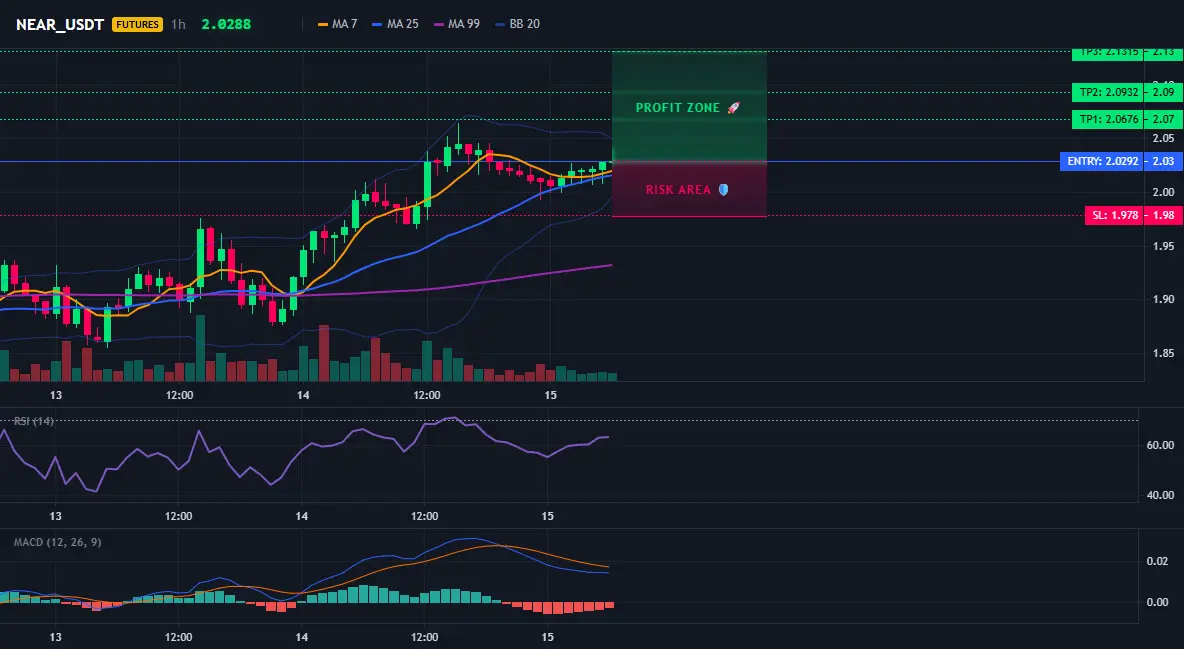Click date 15 on price chart time axis

(x=550, y=395)
